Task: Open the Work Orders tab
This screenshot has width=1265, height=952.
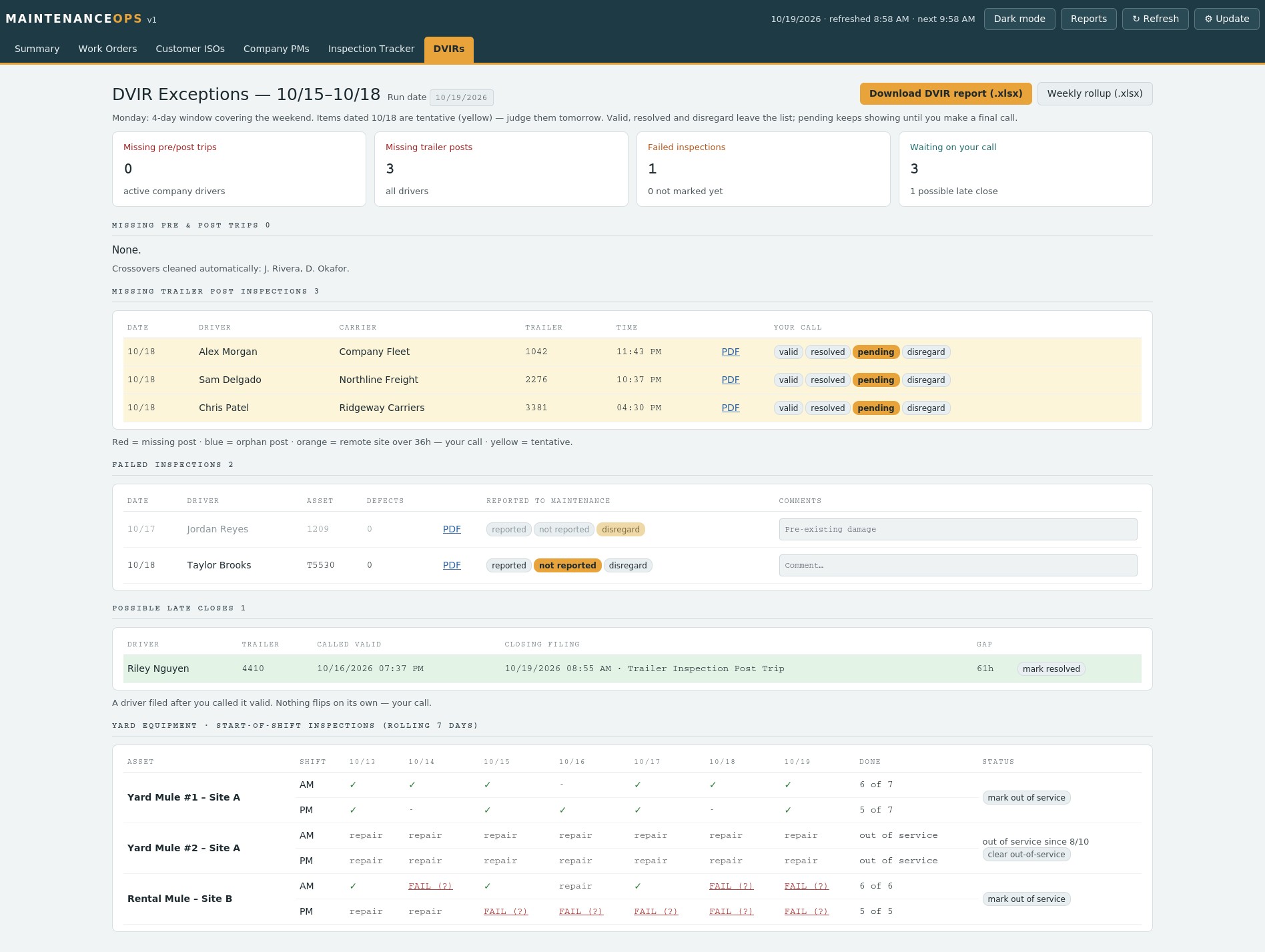Action: coord(107,49)
